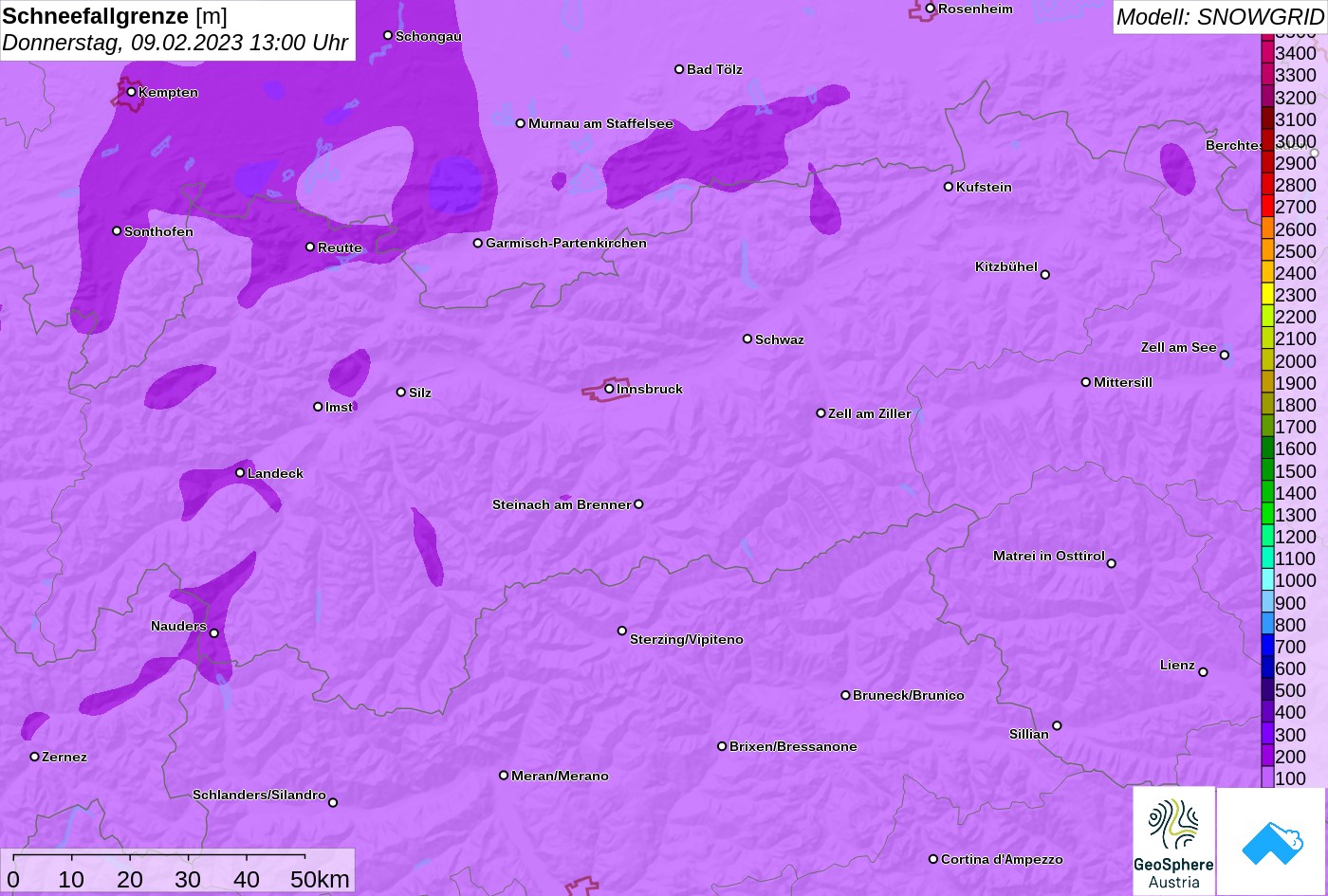Click the Bad Tölz marker dot
The width and height of the screenshot is (1328, 896).
[679, 69]
